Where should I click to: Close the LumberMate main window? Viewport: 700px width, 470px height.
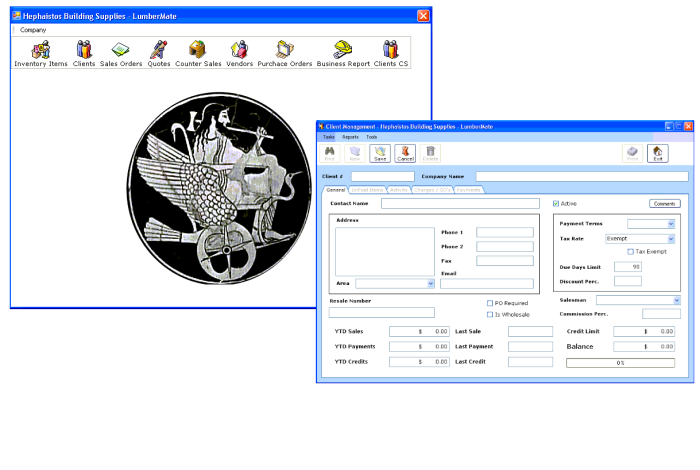(x=423, y=16)
